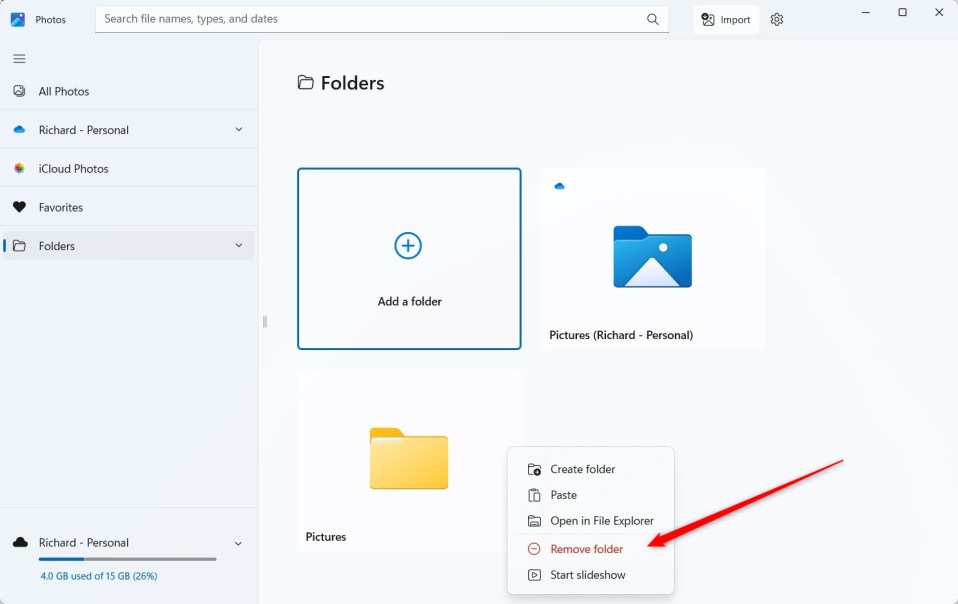Image resolution: width=958 pixels, height=604 pixels.
Task: Click the OneDrive cloud badge on Pictures tile
Action: click(x=559, y=186)
